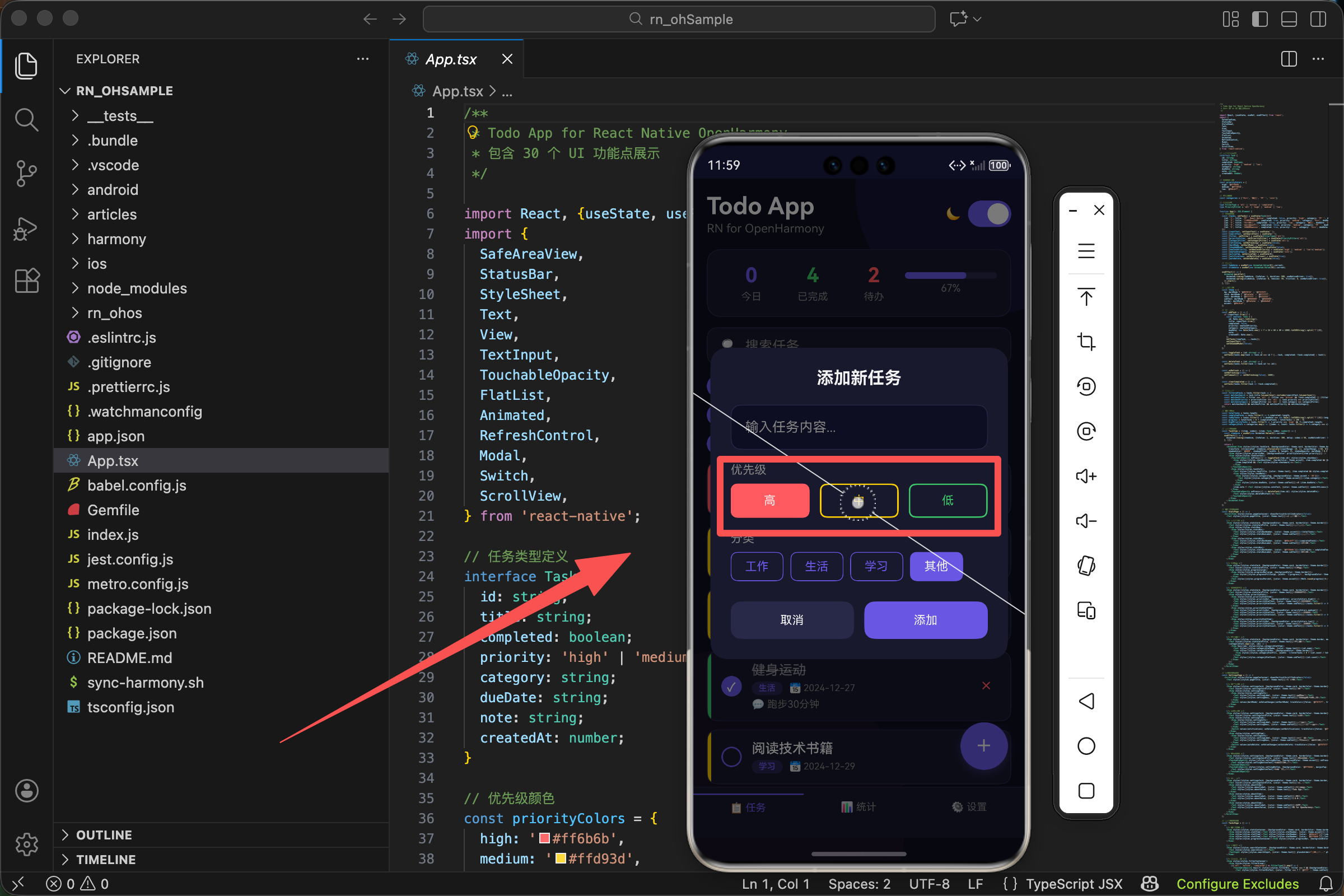This screenshot has height=896, width=1344.
Task: Expand the harmony folder
Action: click(116, 239)
